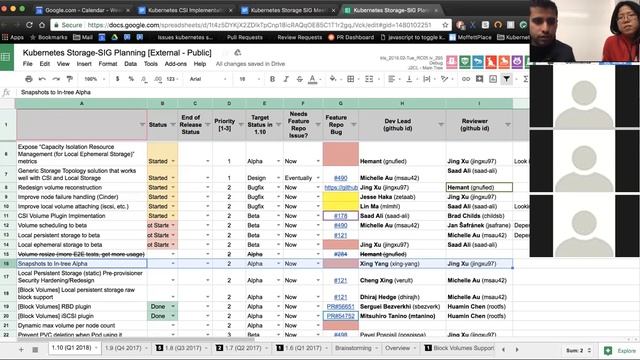Open Done dropdown for RBD plugin row
The image size is (640, 360).
(x=173, y=307)
